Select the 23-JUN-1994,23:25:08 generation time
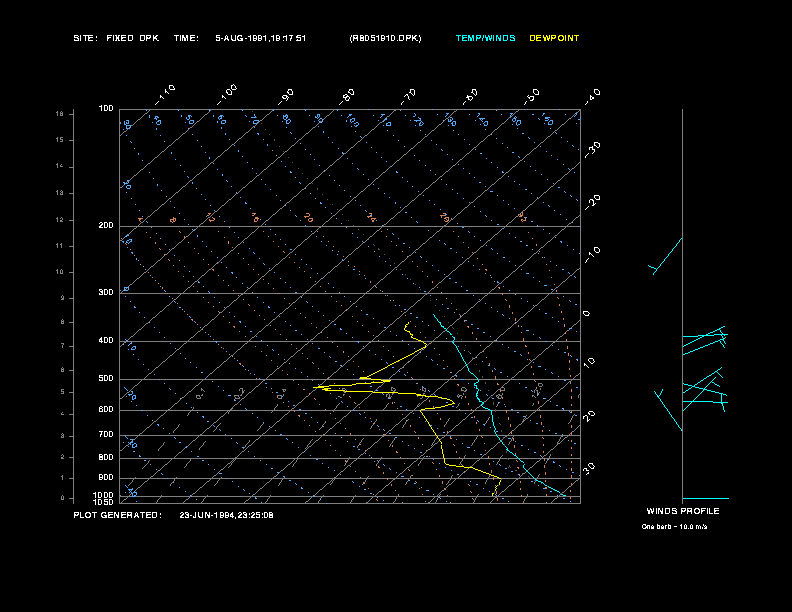 [226, 515]
